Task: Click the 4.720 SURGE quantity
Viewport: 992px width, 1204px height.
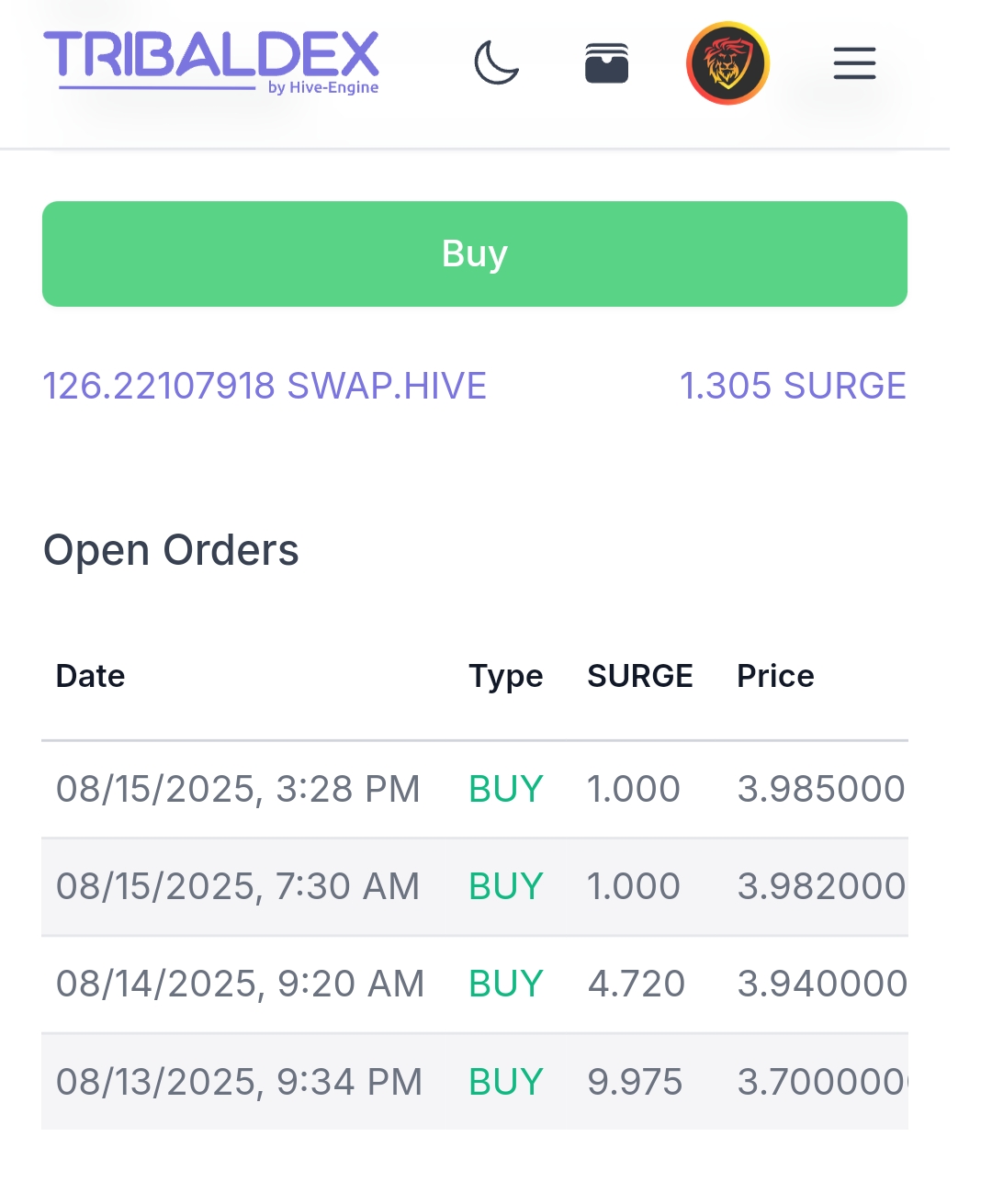Action: point(637,984)
